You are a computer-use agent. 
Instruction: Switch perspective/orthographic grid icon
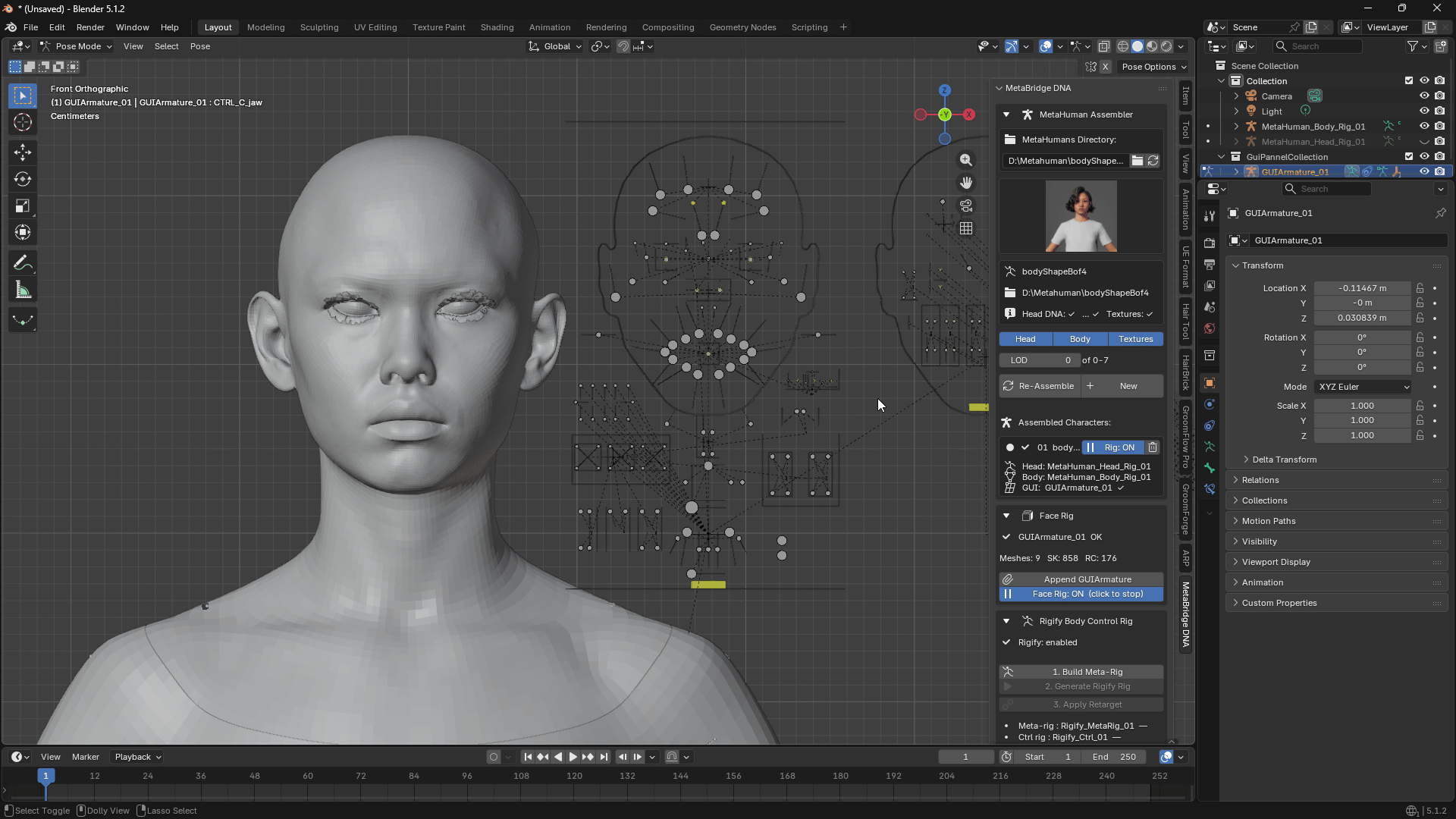(966, 228)
